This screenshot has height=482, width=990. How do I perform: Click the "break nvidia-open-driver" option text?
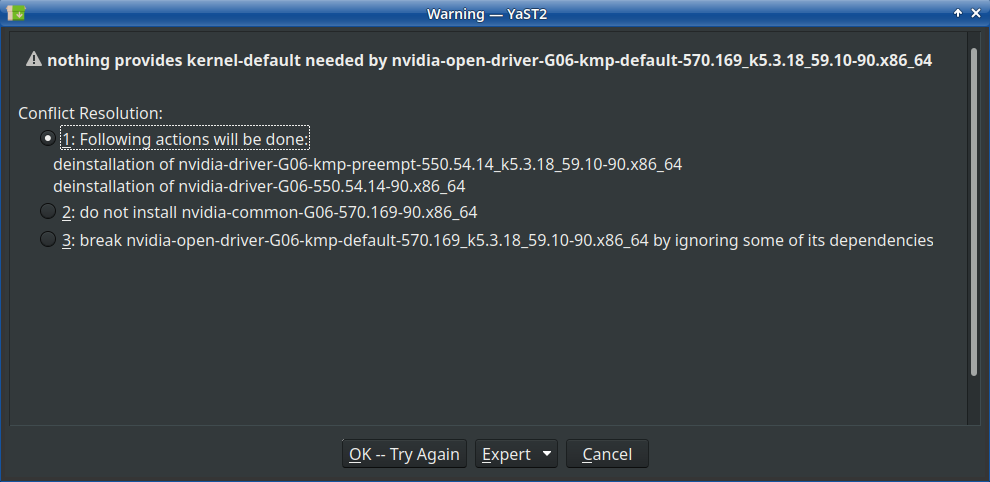[498, 240]
